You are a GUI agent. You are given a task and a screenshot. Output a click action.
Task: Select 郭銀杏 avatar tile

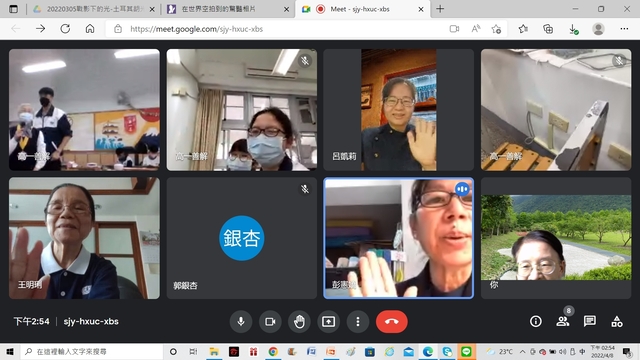[x=242, y=238]
